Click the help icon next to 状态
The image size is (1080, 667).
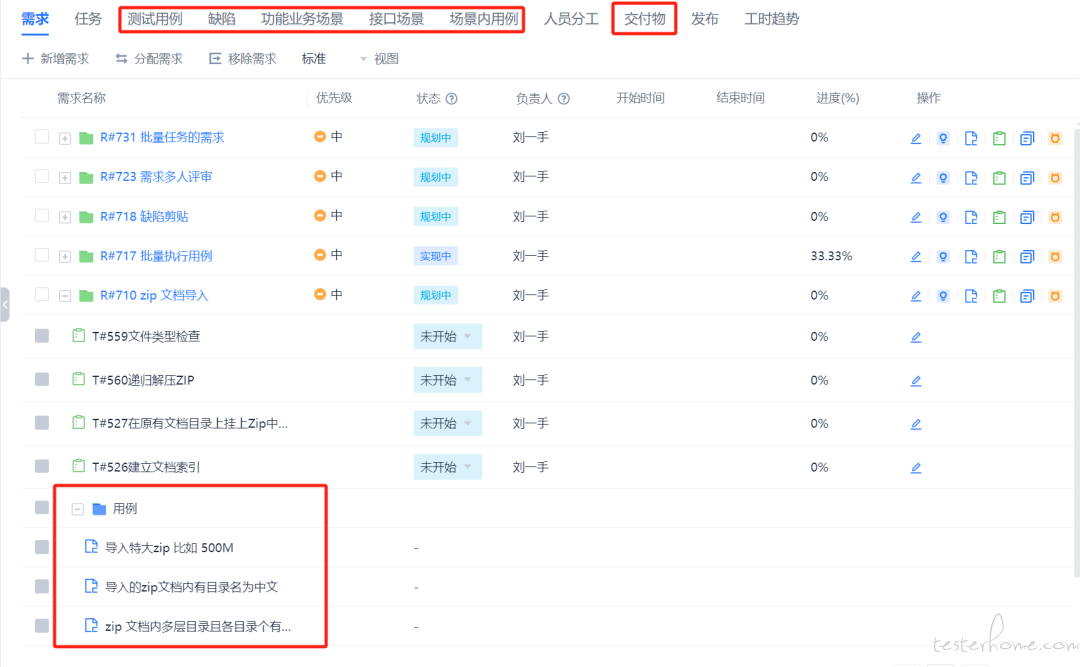click(451, 99)
